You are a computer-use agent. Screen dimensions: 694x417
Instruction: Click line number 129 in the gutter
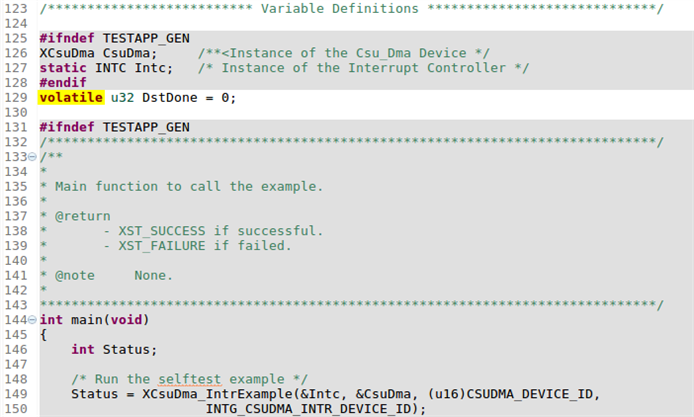15,98
